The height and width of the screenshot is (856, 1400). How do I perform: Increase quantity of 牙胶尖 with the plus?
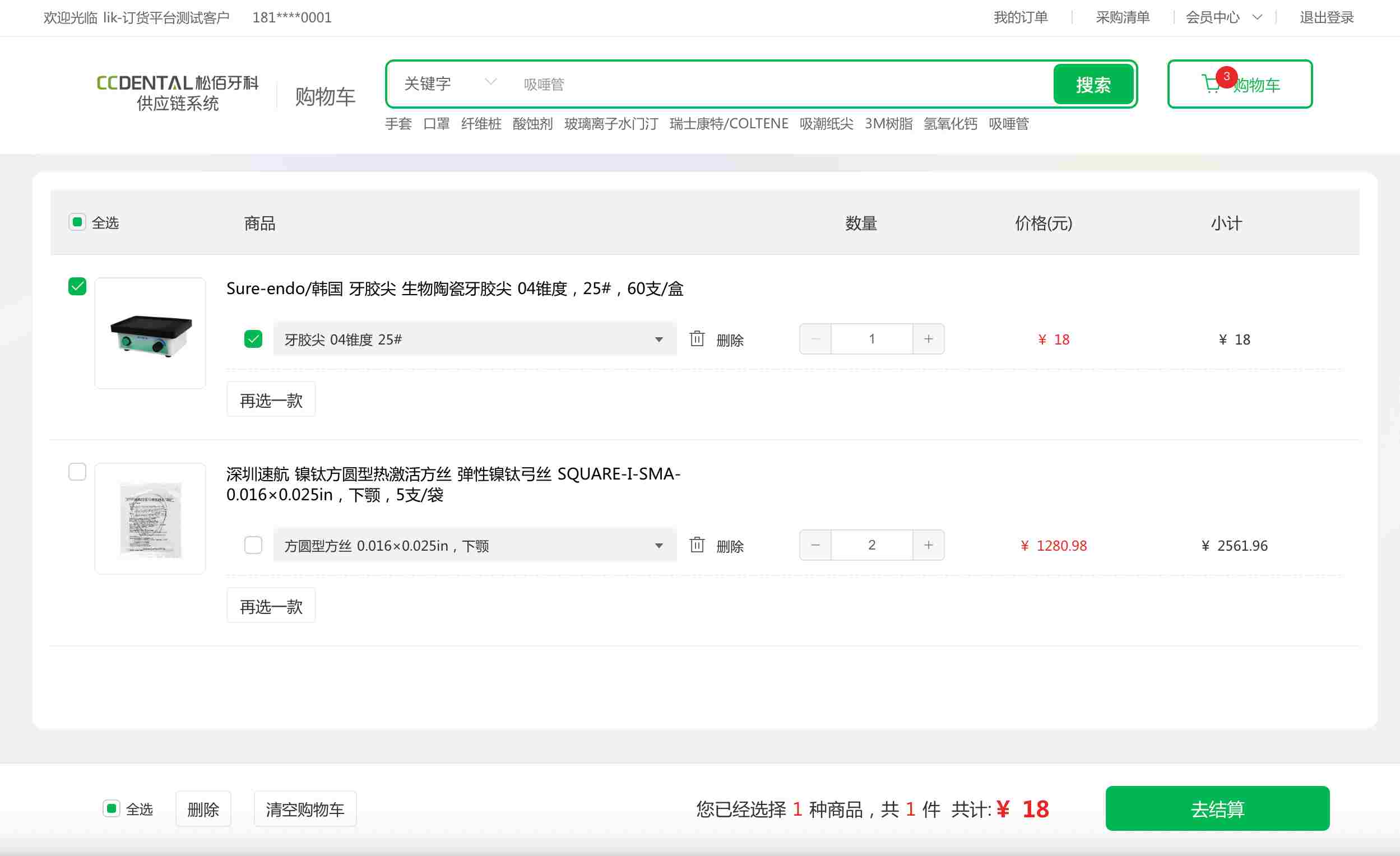(x=928, y=339)
